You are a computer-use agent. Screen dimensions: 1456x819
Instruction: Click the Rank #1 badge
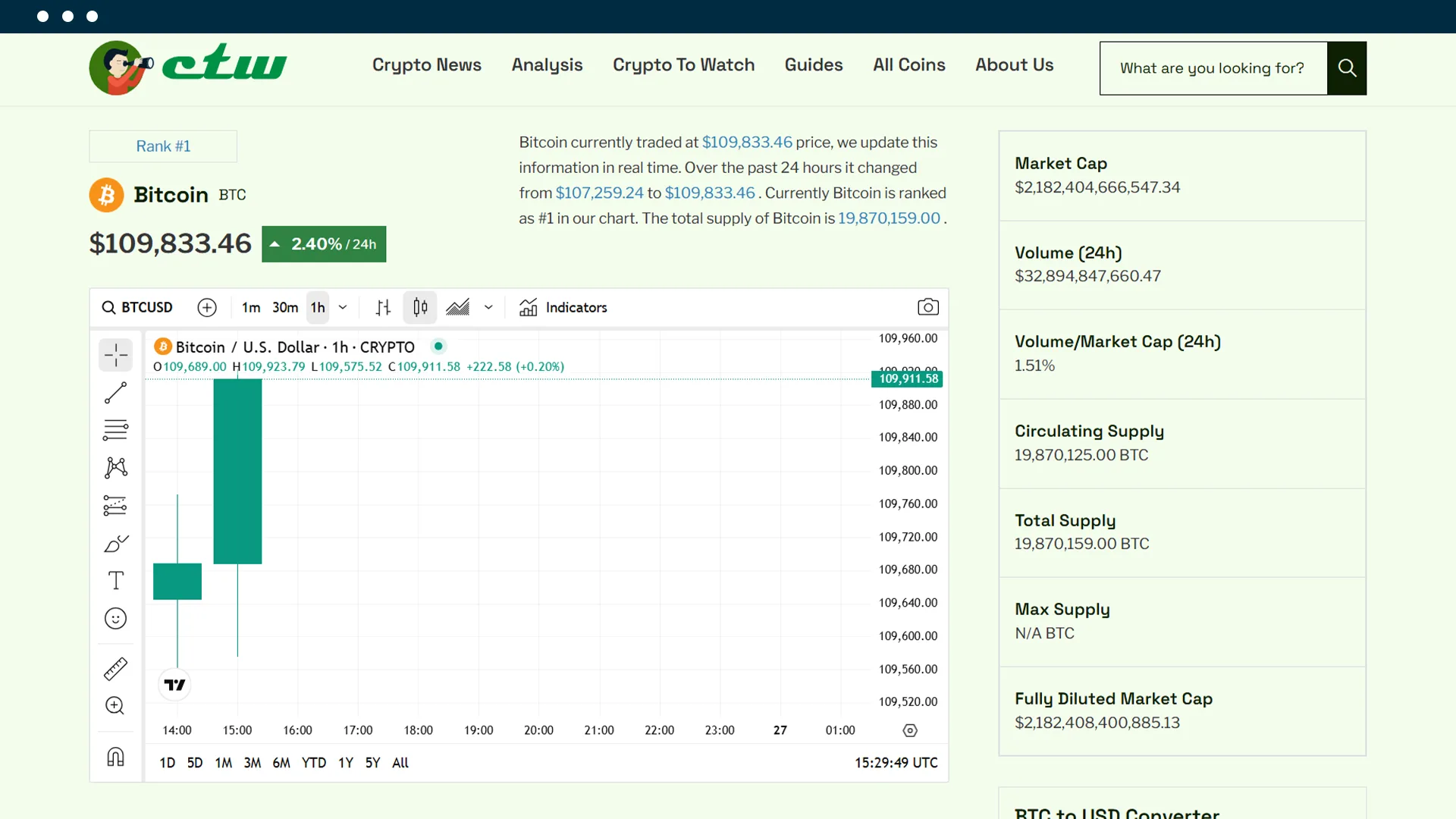[163, 146]
